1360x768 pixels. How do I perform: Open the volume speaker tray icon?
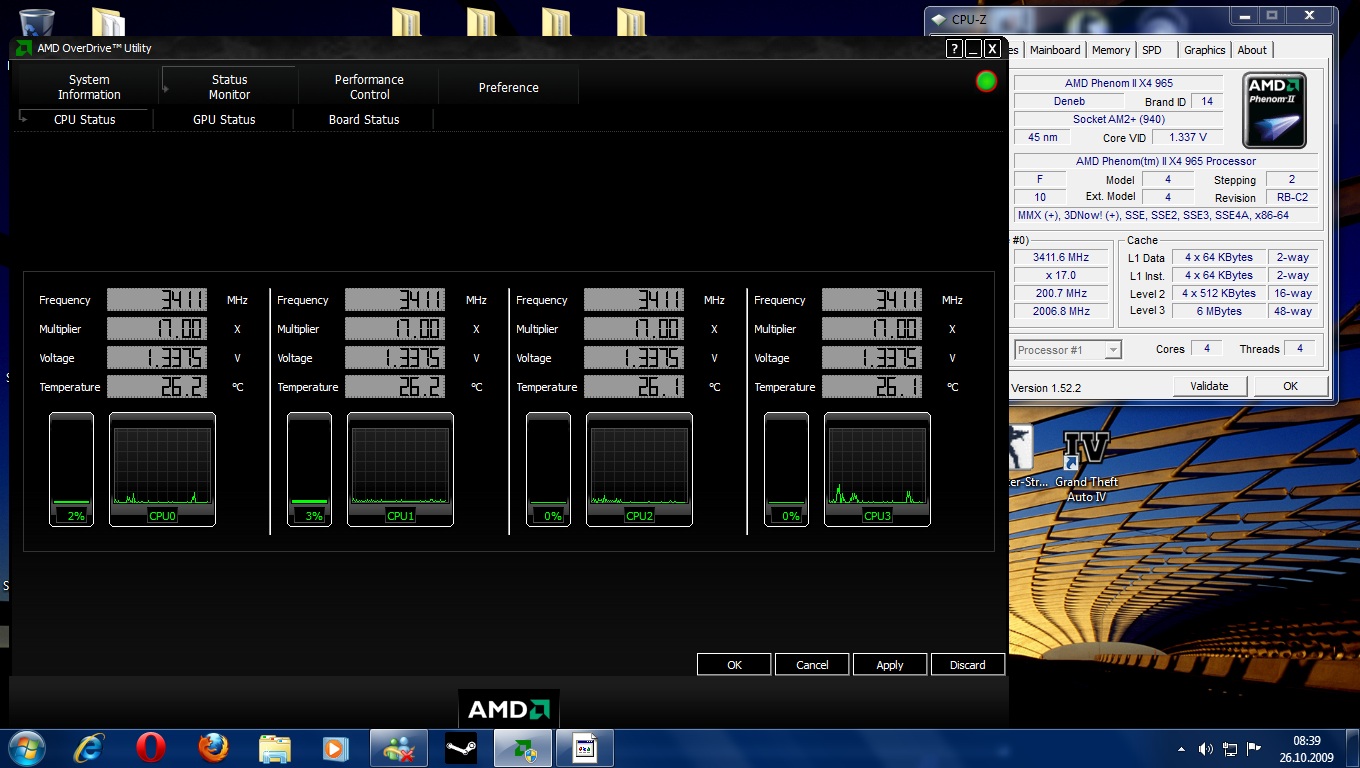pos(1206,749)
